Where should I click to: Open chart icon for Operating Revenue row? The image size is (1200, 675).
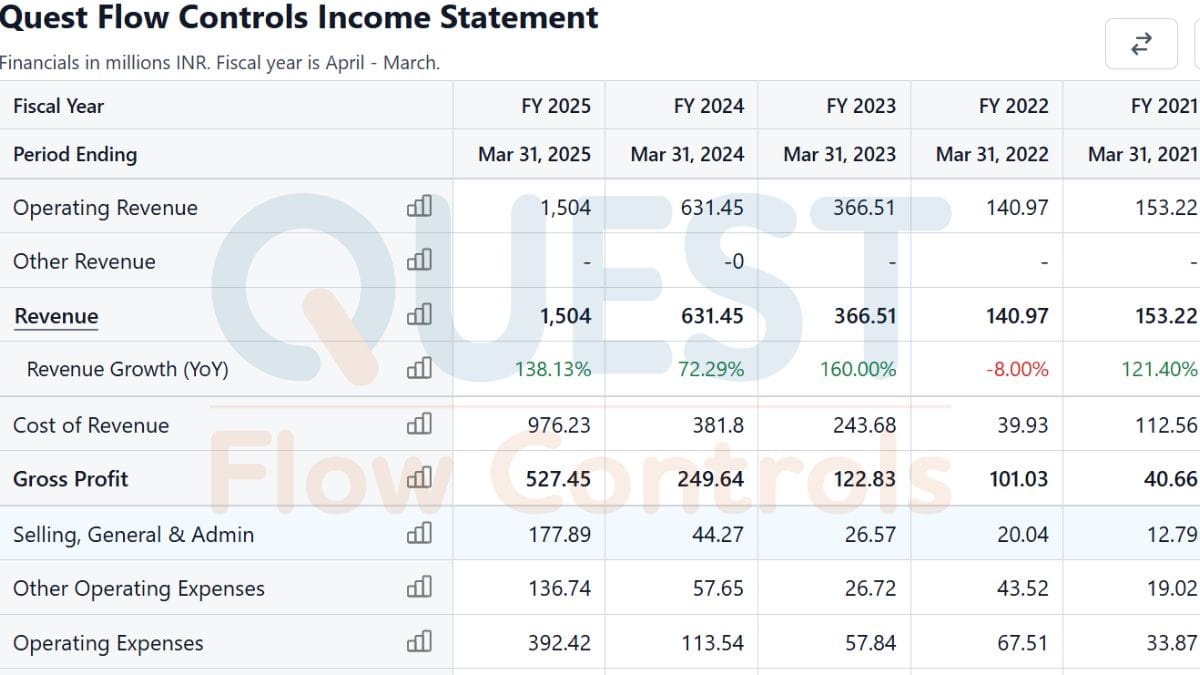pyautogui.click(x=419, y=207)
